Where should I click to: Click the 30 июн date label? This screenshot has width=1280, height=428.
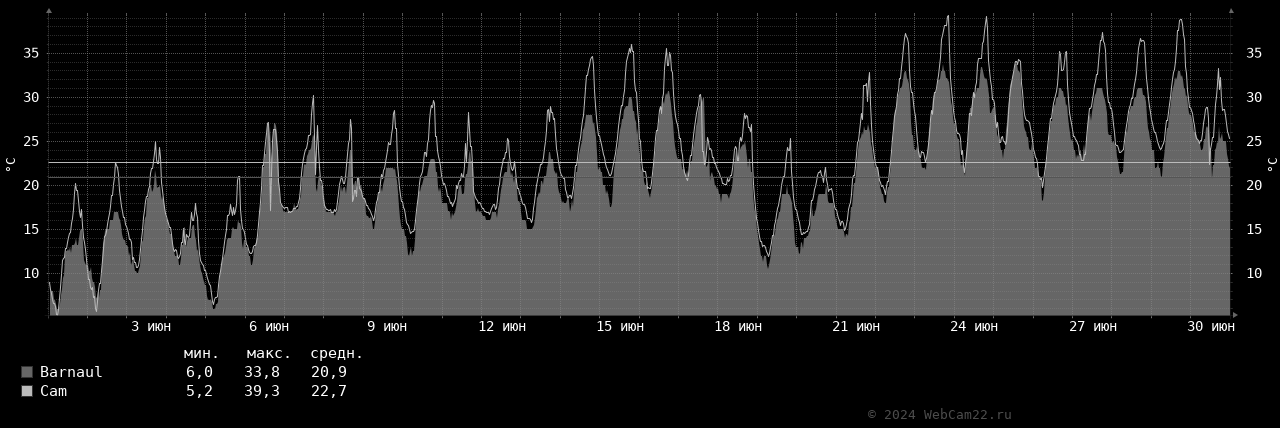(x=1209, y=326)
